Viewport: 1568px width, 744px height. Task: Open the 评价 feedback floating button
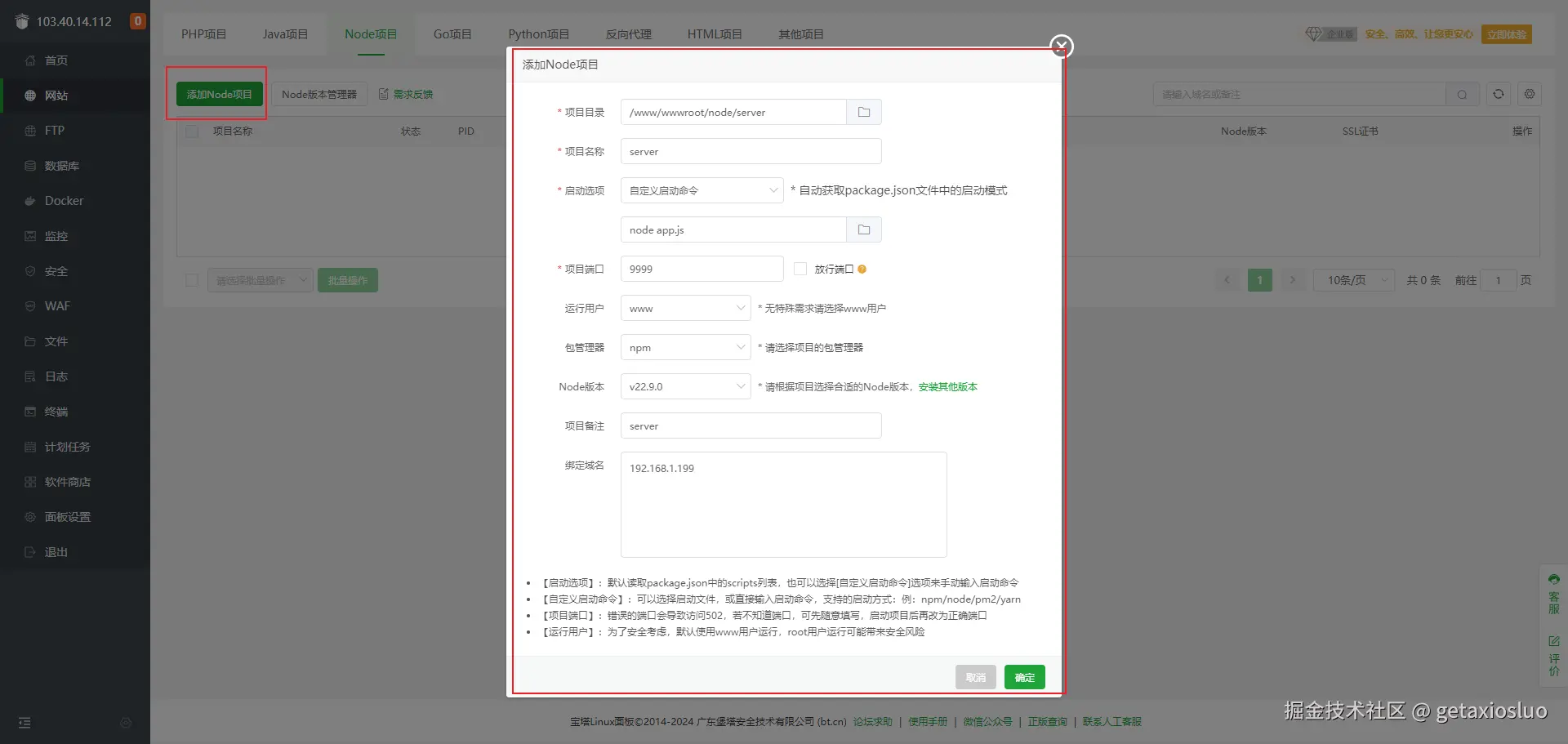tap(1554, 656)
